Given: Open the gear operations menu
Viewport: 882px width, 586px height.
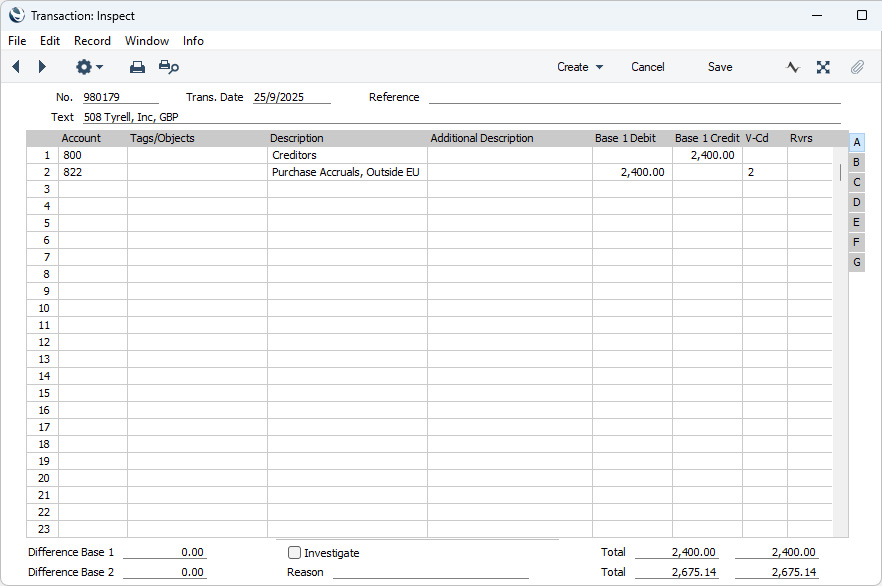Looking at the screenshot, I should (x=89, y=67).
